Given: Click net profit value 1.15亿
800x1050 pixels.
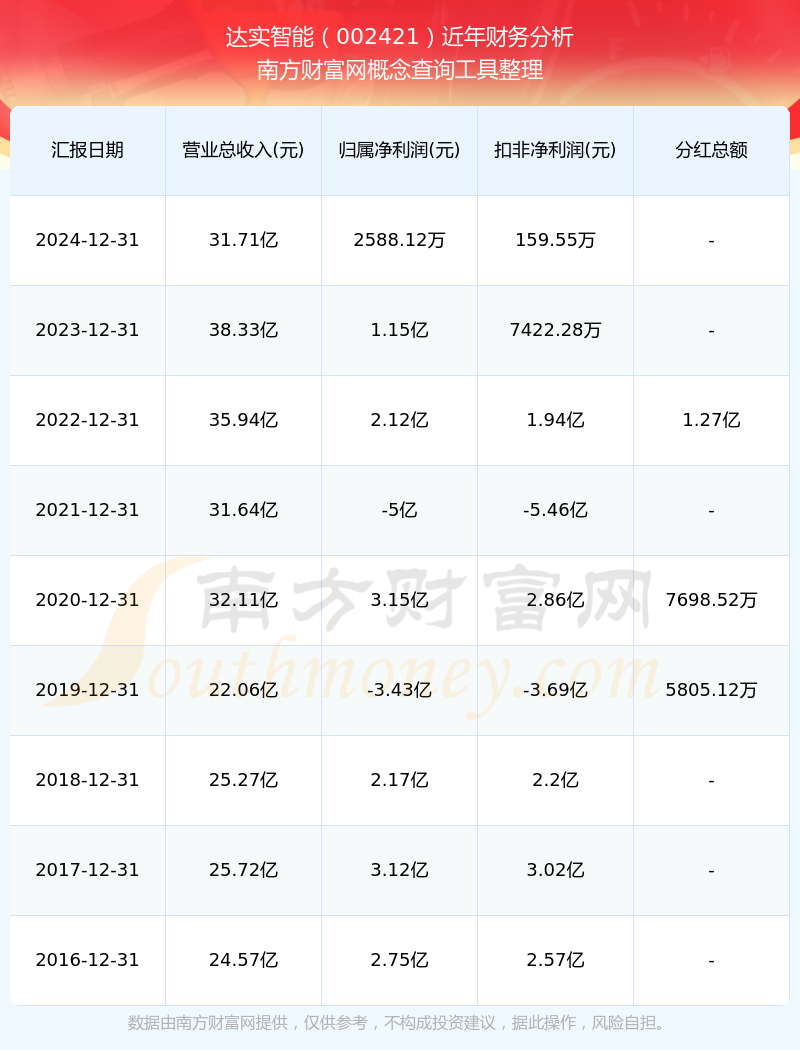Looking at the screenshot, I should pos(400,330).
